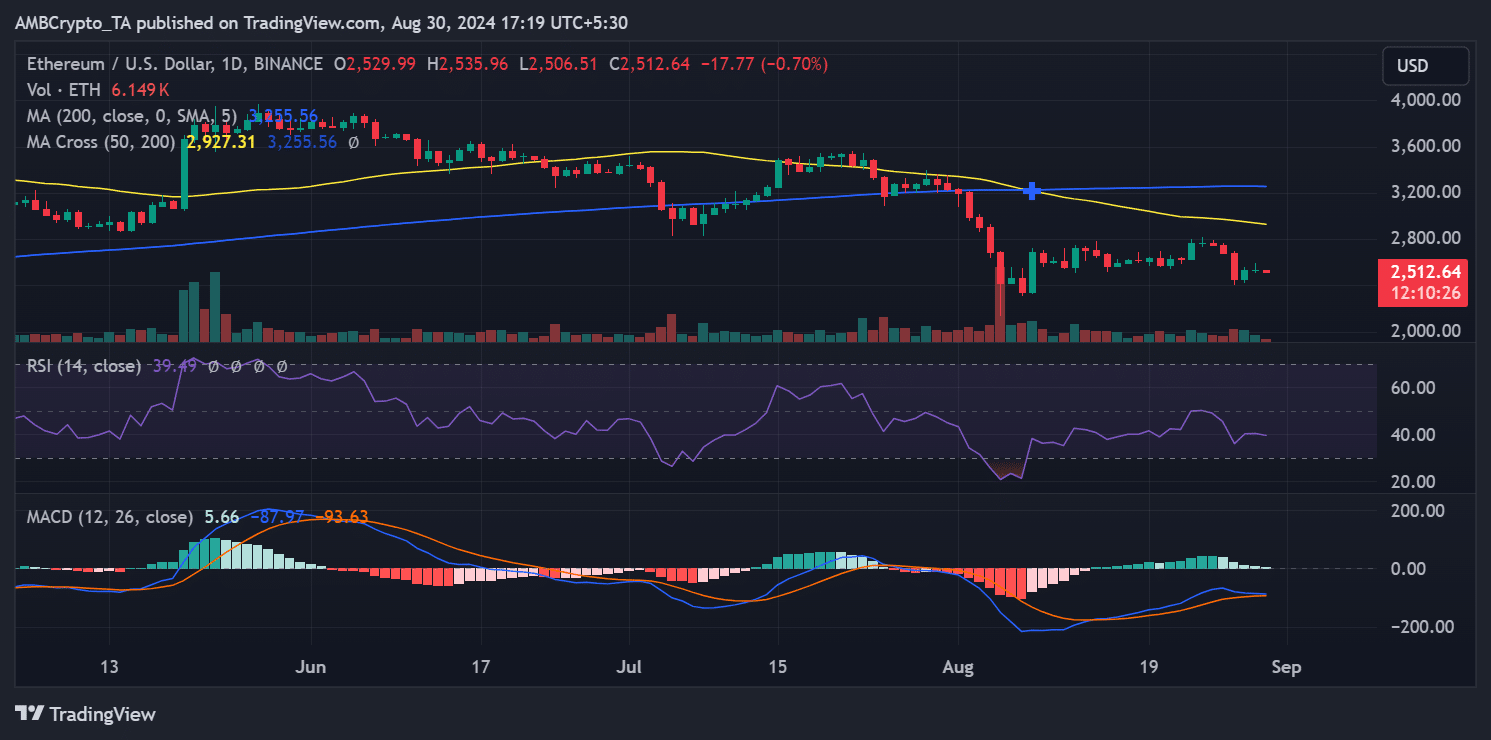1491x740 pixels.
Task: Click the MA cross marker on chart
Action: pyautogui.click(x=1032, y=190)
